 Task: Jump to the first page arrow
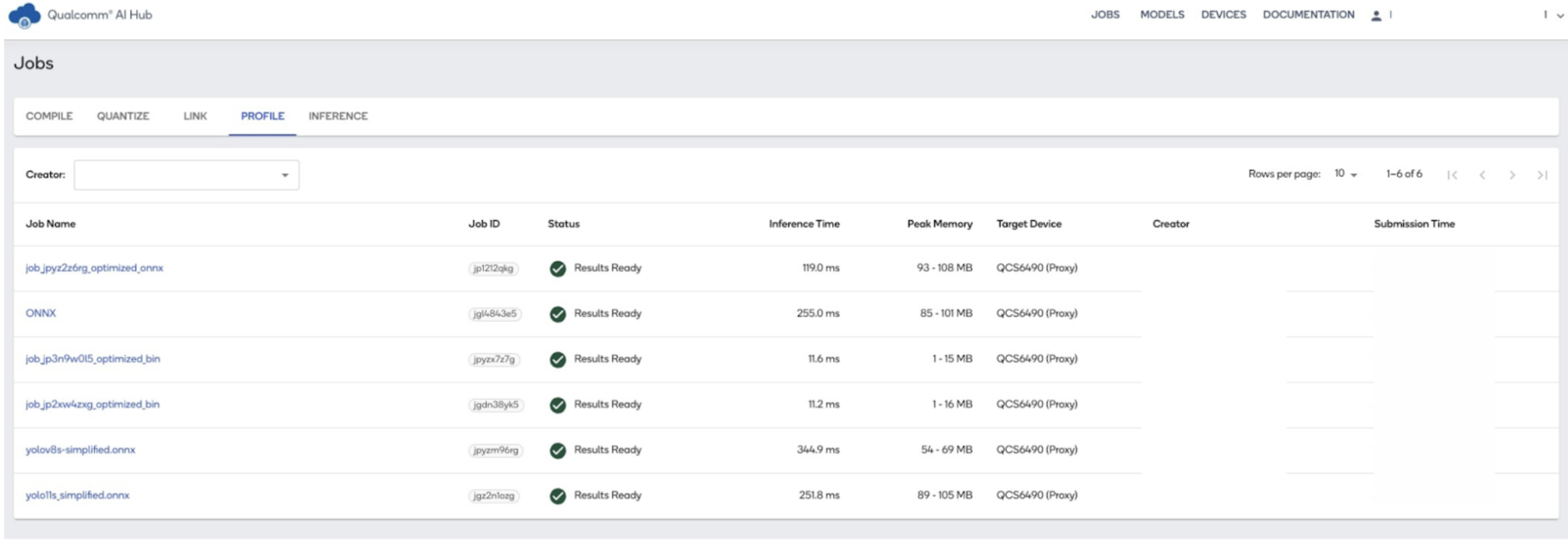[x=1452, y=175]
